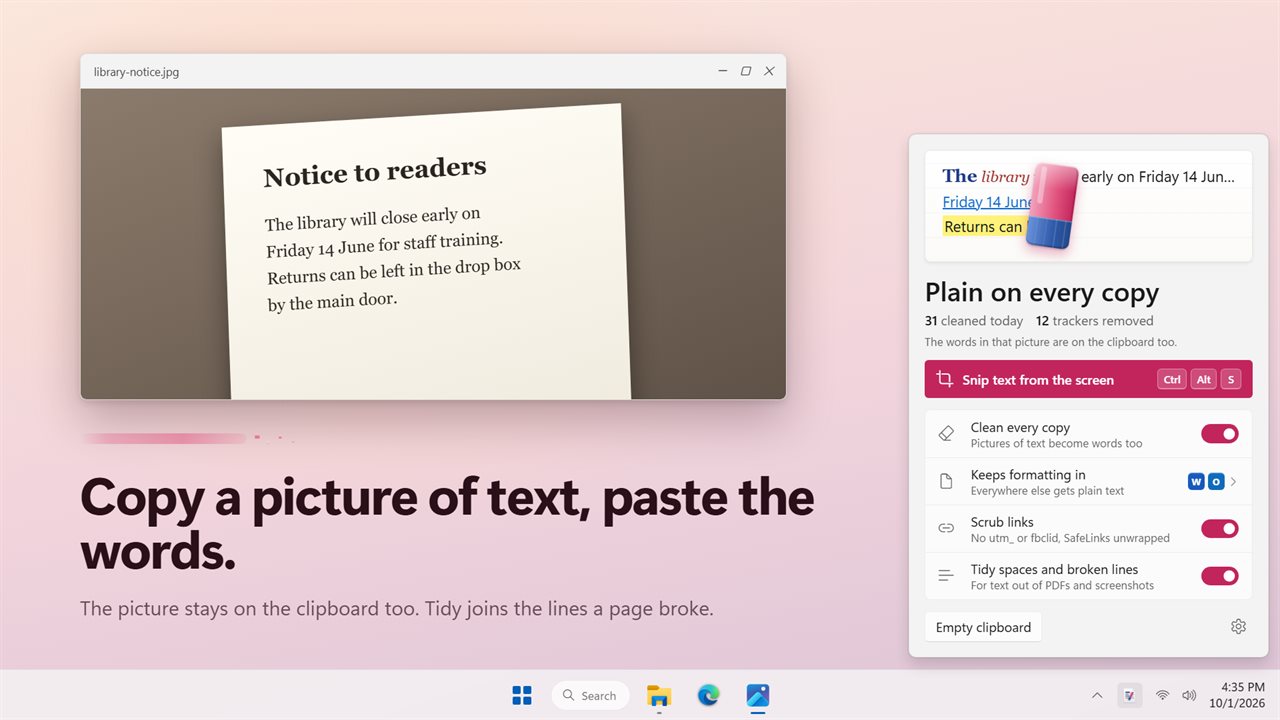The height and width of the screenshot is (720, 1280).
Task: Click the Snip text from the screen button
Action: coord(1088,379)
